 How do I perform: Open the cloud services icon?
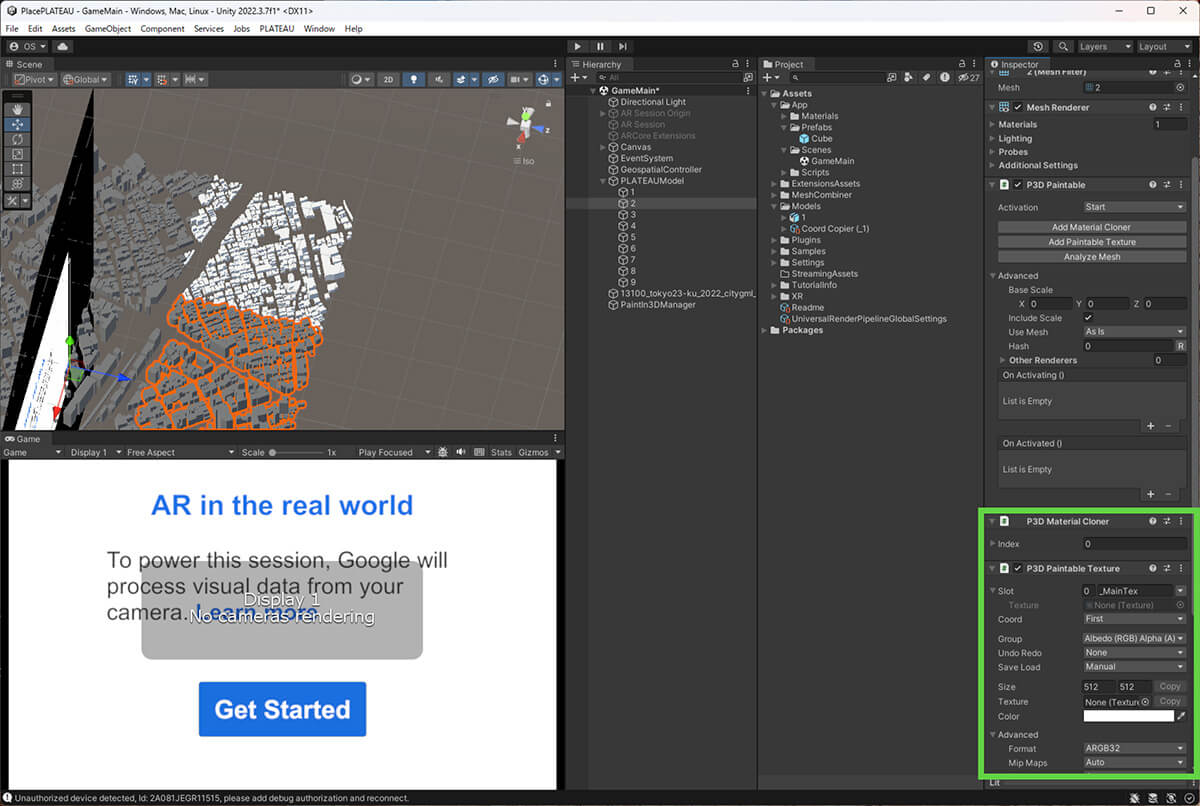[x=62, y=46]
